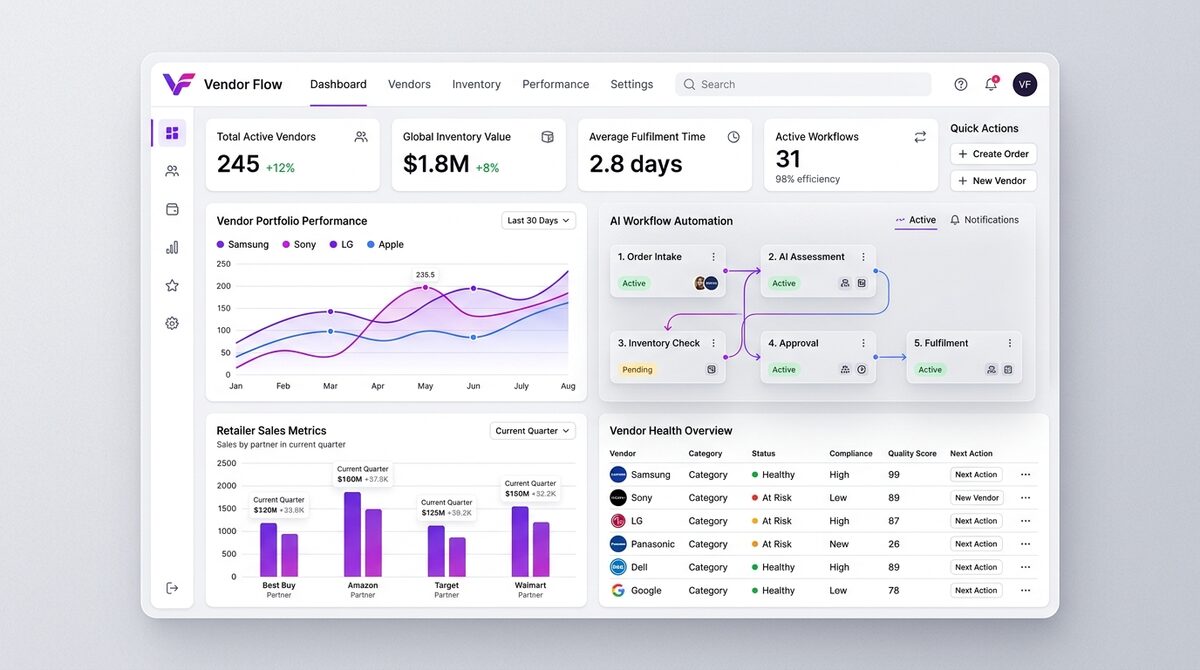Open the Inventory tab
The width and height of the screenshot is (1200, 670).
click(x=476, y=84)
